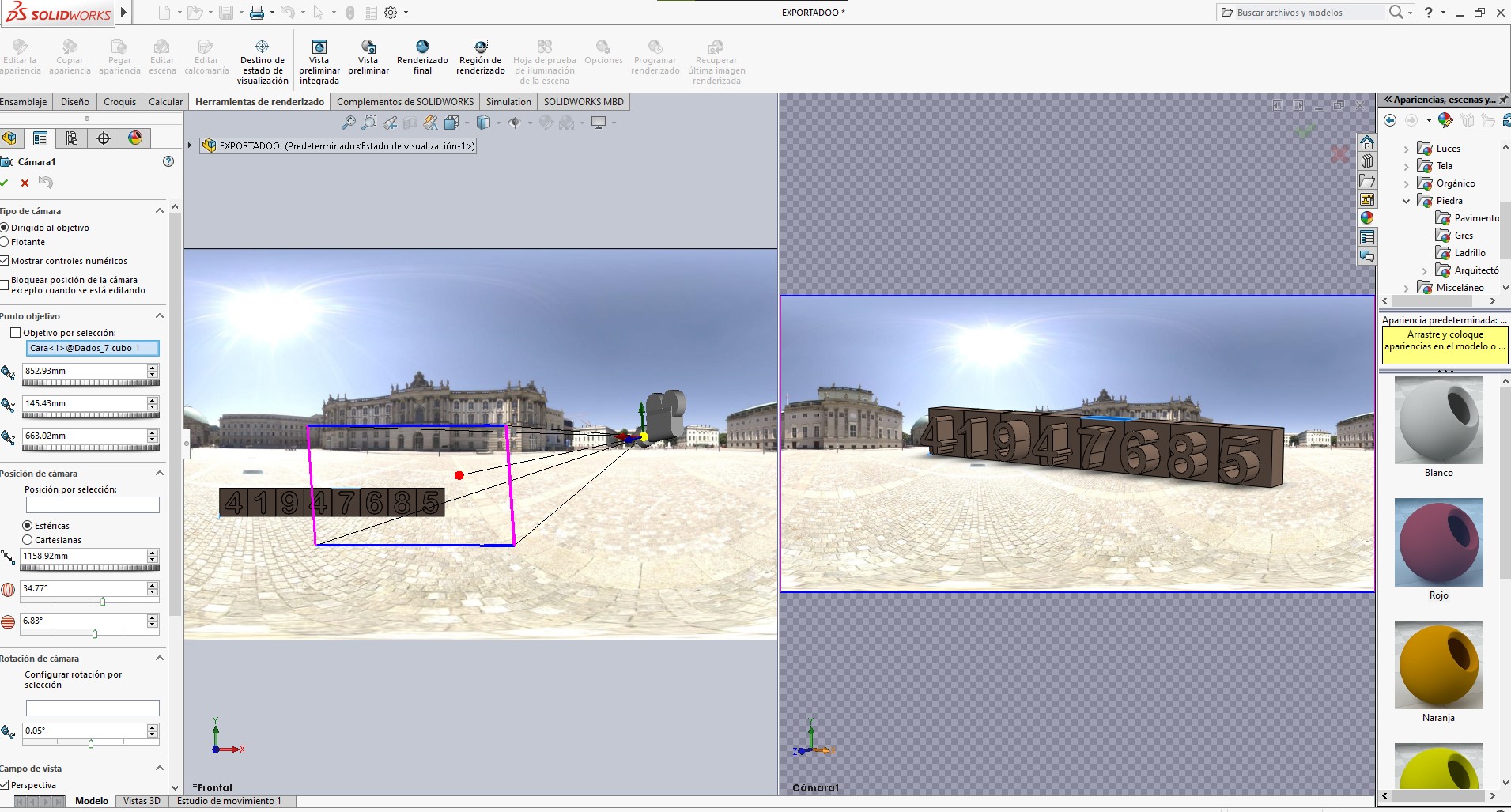Screen dimensions: 1511x812
Task: Open Simulation tab
Action: click(508, 101)
